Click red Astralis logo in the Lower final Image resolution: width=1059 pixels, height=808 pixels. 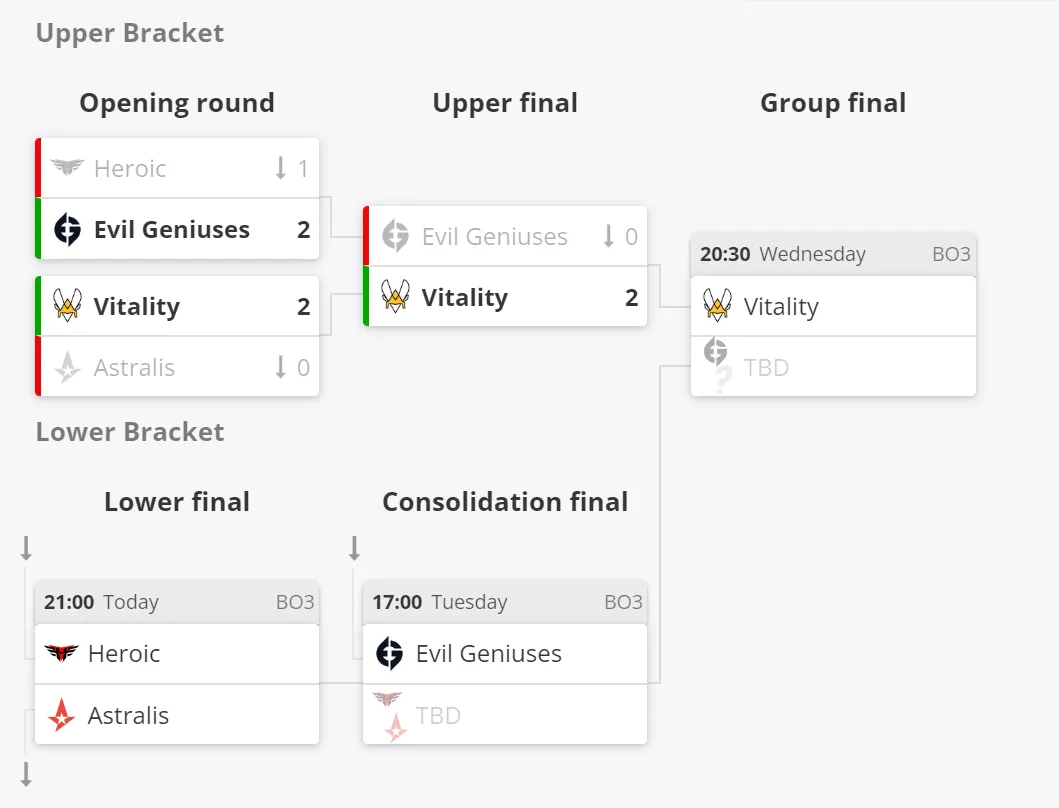click(61, 715)
